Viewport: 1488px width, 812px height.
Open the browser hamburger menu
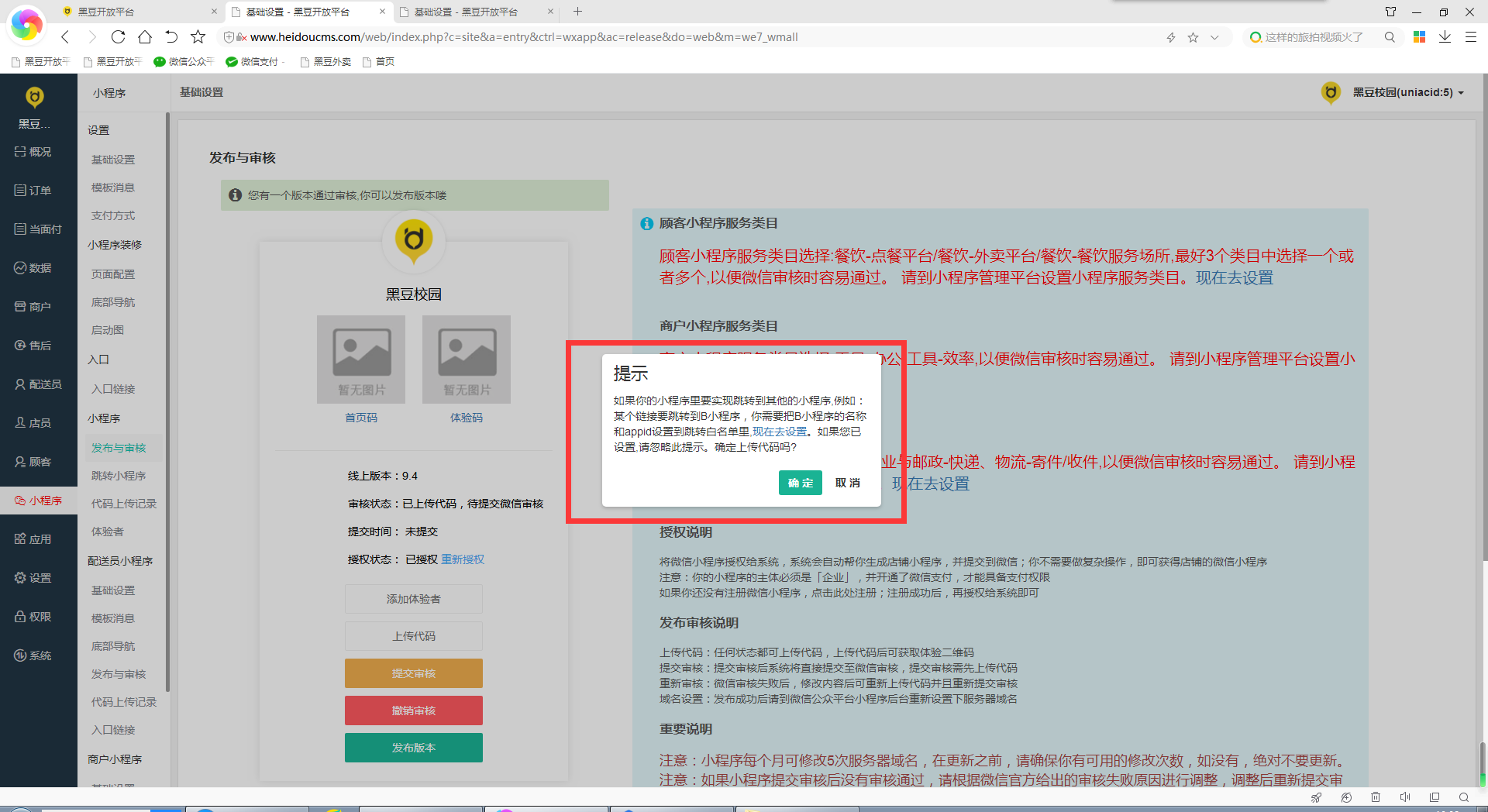1470,36
